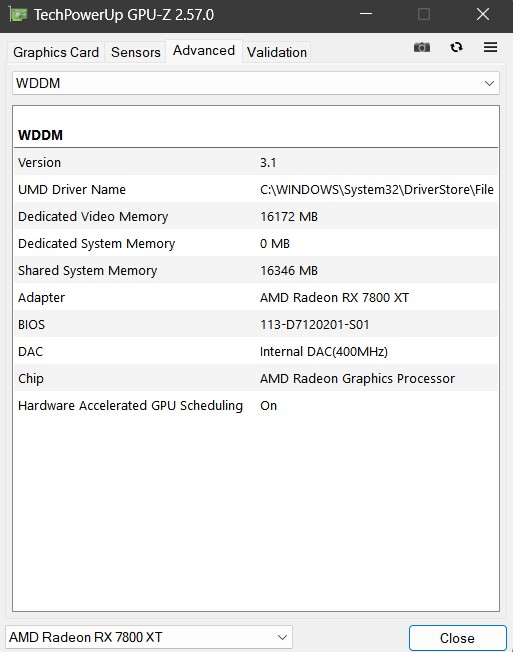Click the screenshot camera icon

pyautogui.click(x=422, y=47)
